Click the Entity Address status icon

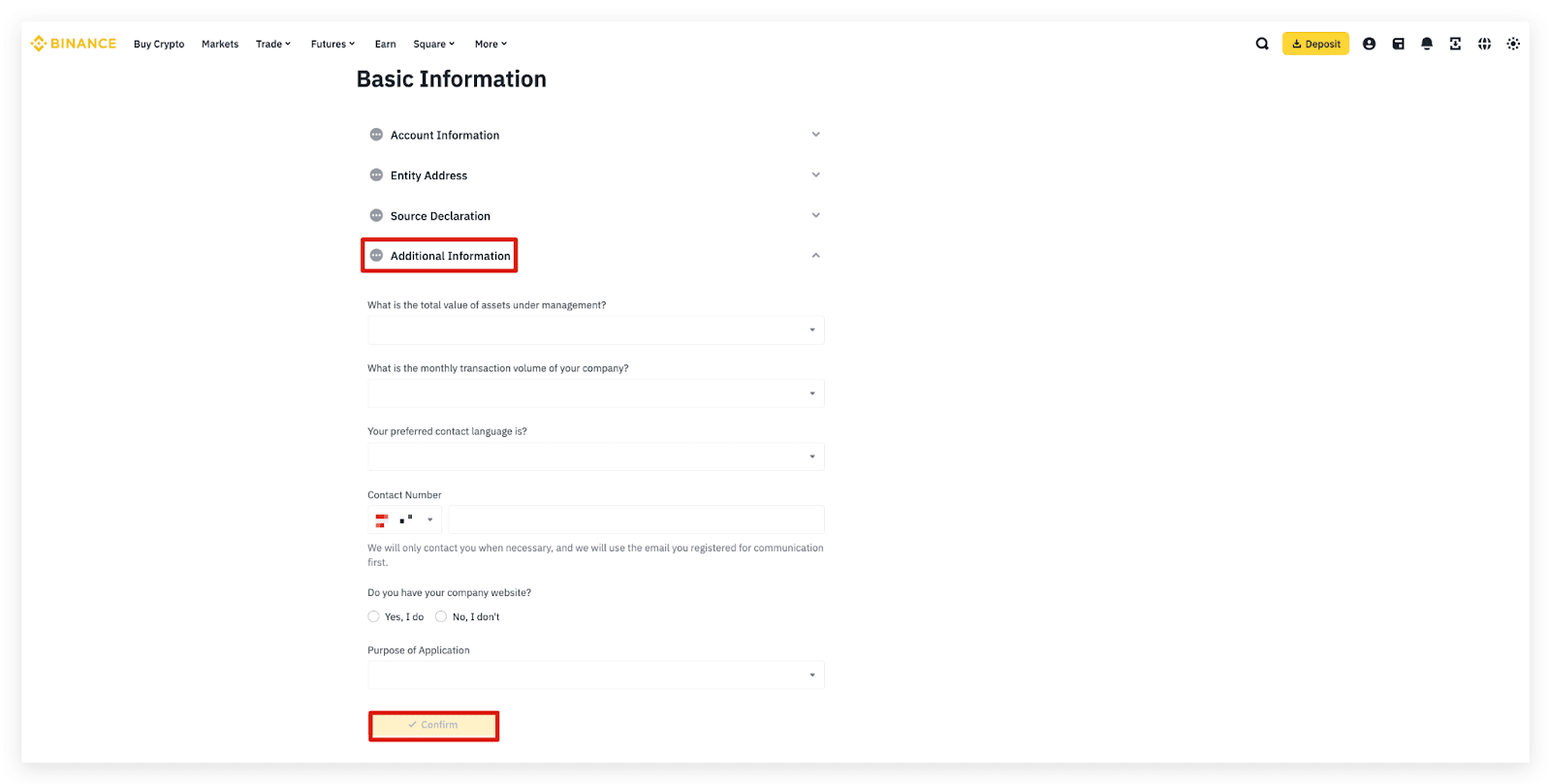pyautogui.click(x=376, y=175)
